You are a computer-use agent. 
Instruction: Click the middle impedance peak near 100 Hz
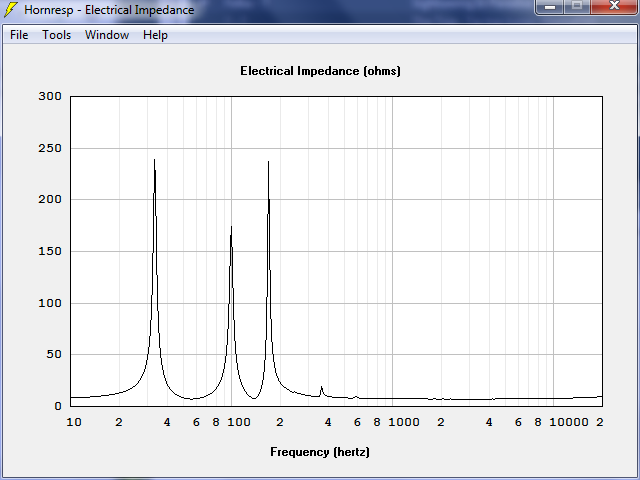pyautogui.click(x=231, y=227)
